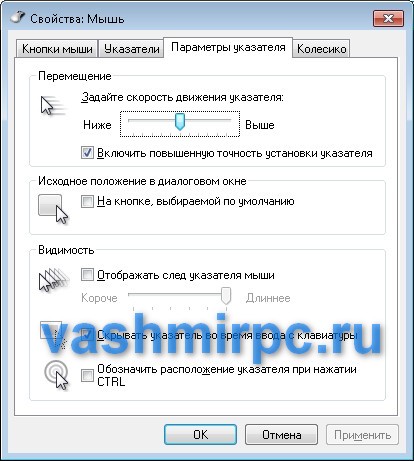This screenshot has height=461, width=414.
Task: Open the Указатели tab
Action: coord(132,49)
